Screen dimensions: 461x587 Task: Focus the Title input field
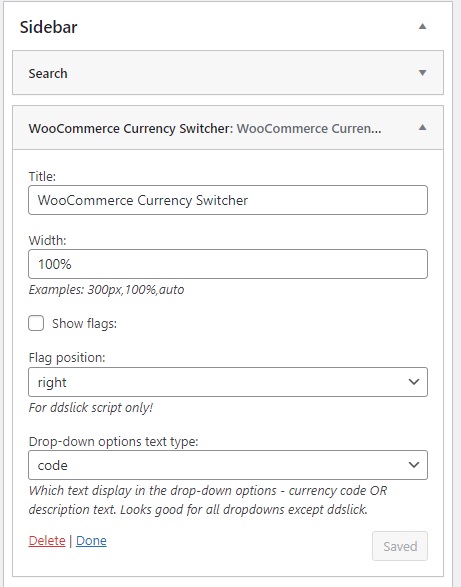click(228, 200)
